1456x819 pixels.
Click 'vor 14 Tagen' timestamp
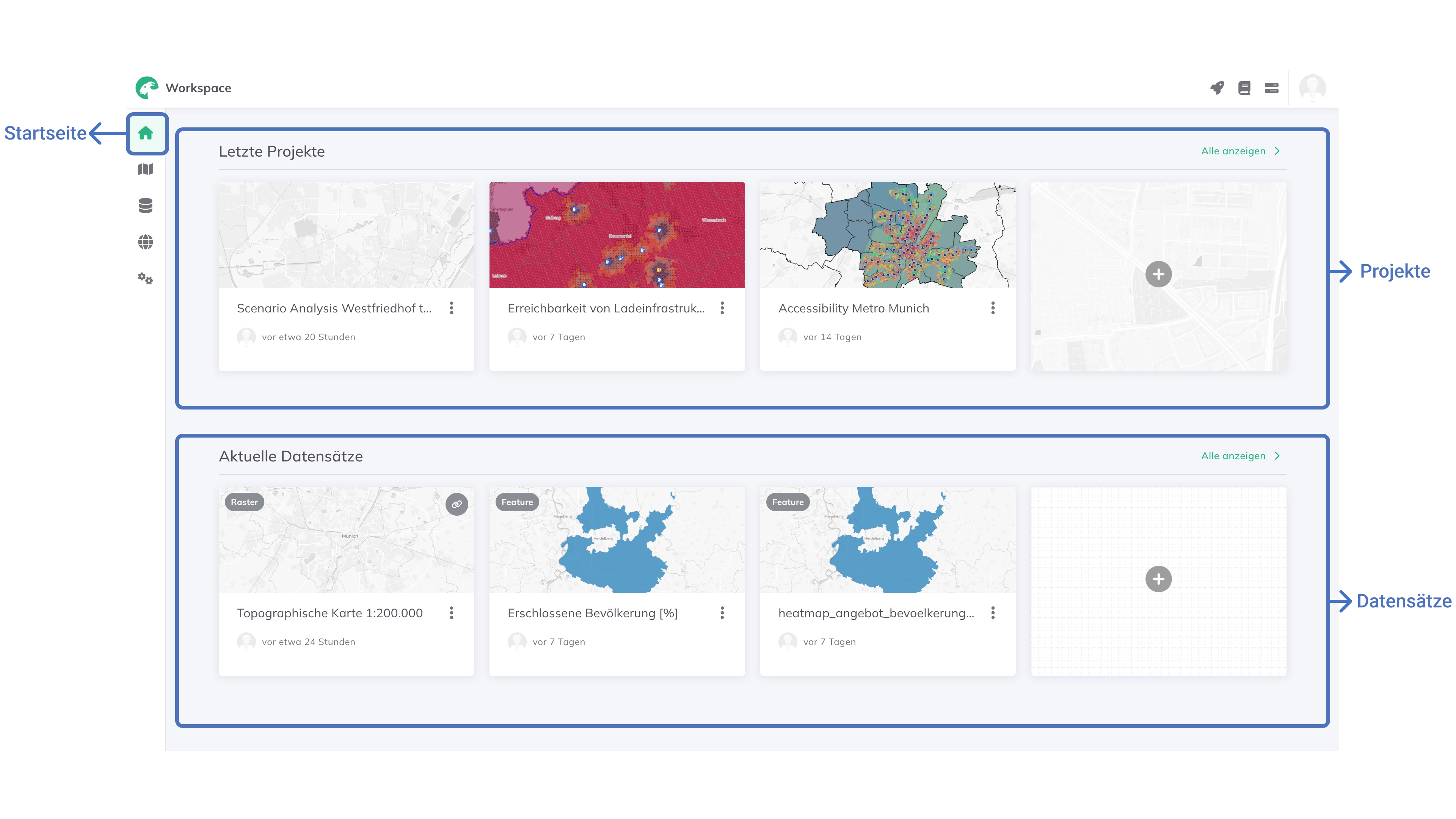tap(833, 337)
